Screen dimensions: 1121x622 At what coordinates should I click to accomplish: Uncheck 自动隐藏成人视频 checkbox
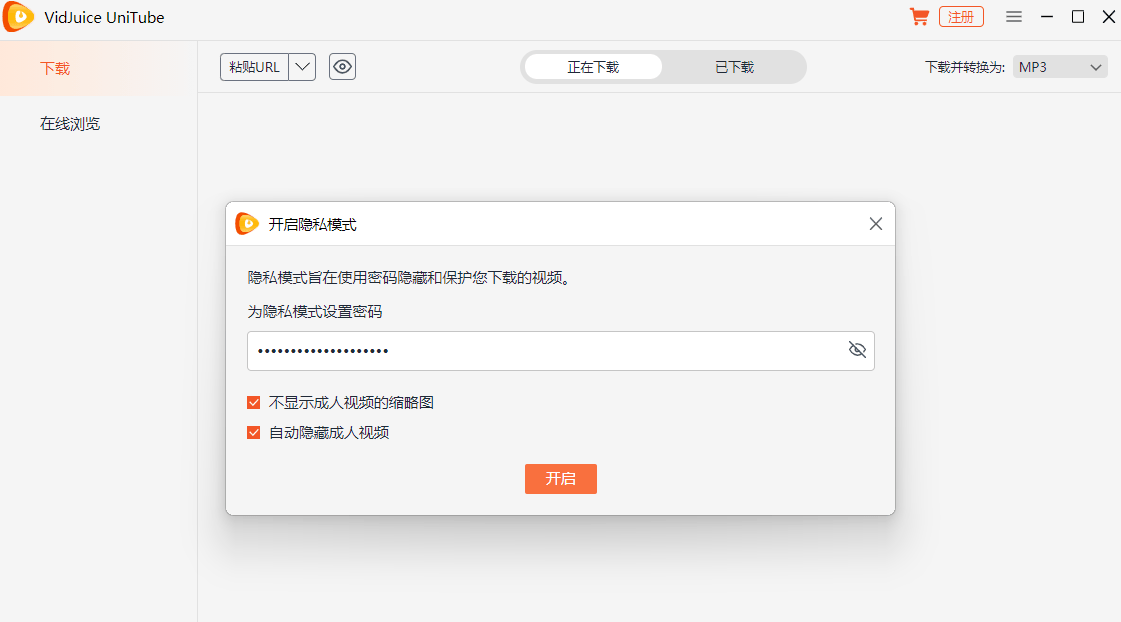tap(254, 433)
